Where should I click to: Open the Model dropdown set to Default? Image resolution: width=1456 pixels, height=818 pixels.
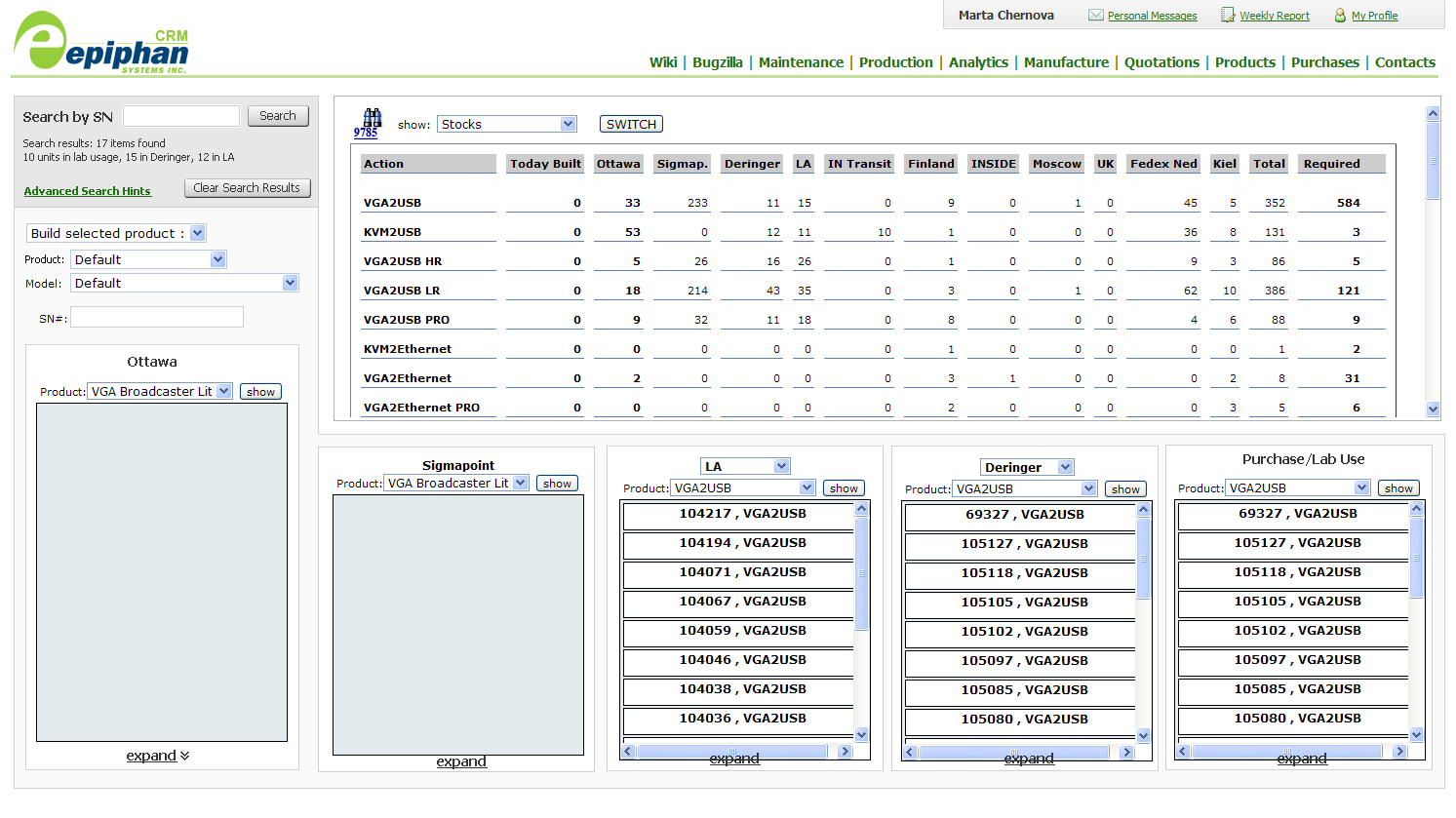click(185, 283)
